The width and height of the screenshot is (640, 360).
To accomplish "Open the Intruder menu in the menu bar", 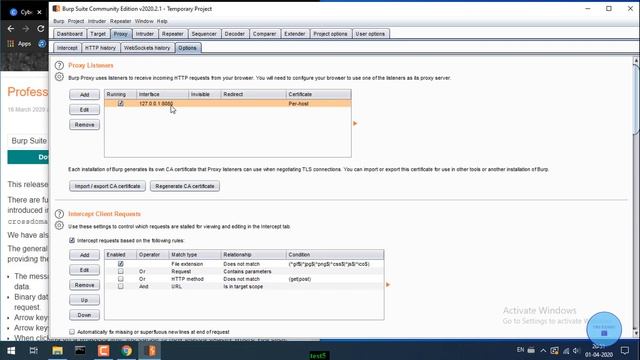I will pyautogui.click(x=97, y=21).
